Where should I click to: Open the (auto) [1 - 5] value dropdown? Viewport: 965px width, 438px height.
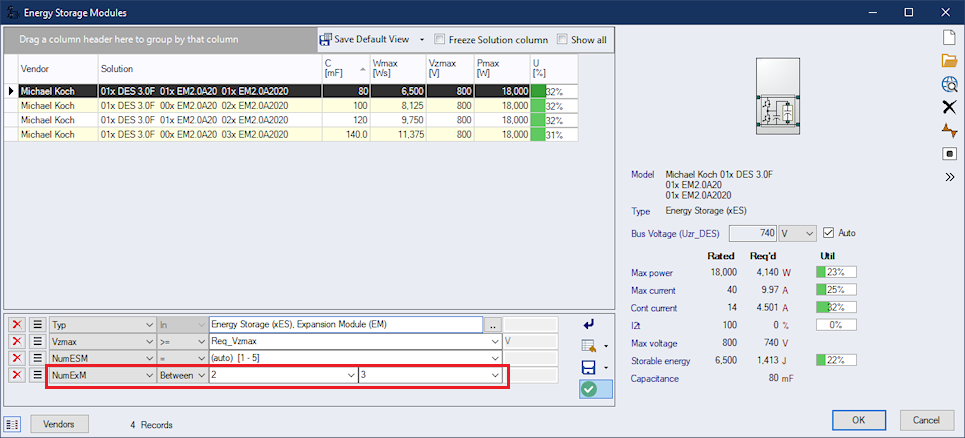tap(495, 358)
